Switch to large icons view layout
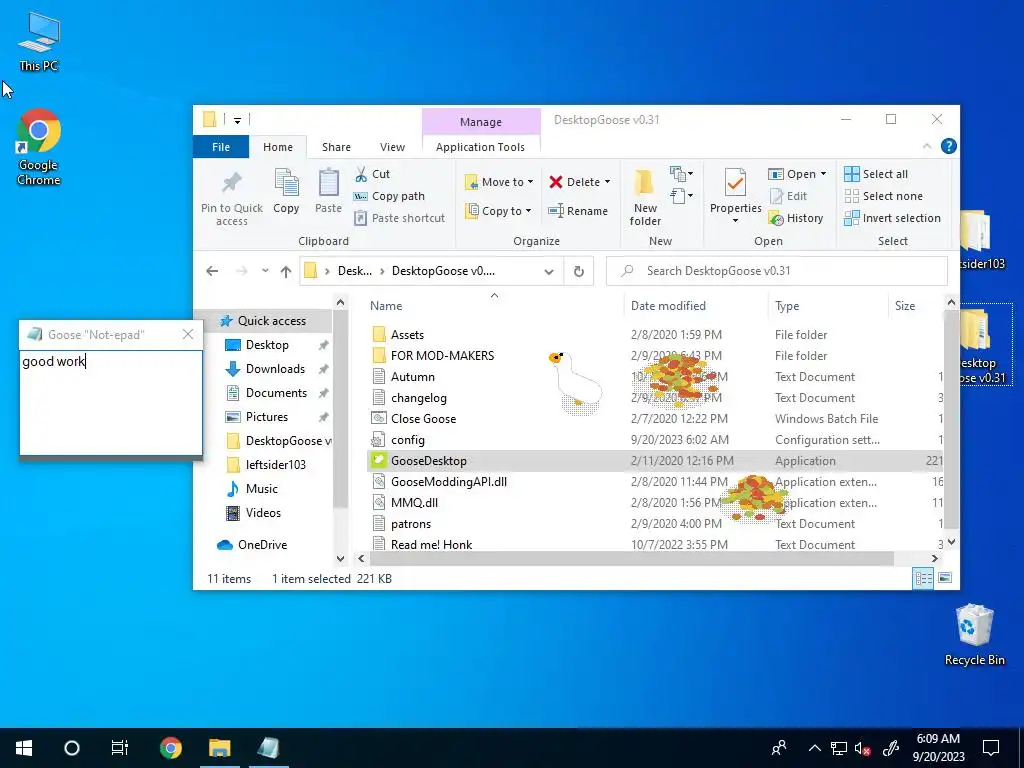This screenshot has height=768, width=1024. click(x=944, y=579)
